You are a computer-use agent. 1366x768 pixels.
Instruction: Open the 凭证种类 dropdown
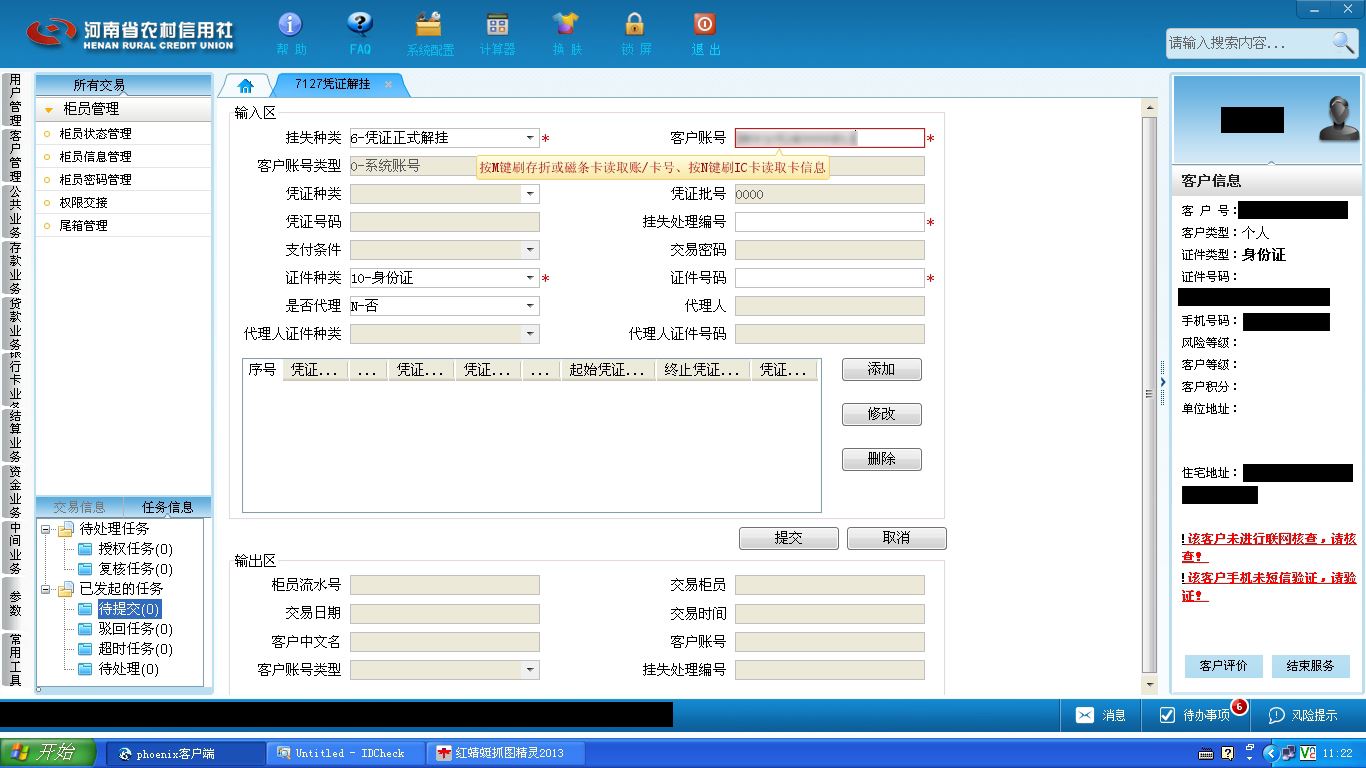click(530, 194)
